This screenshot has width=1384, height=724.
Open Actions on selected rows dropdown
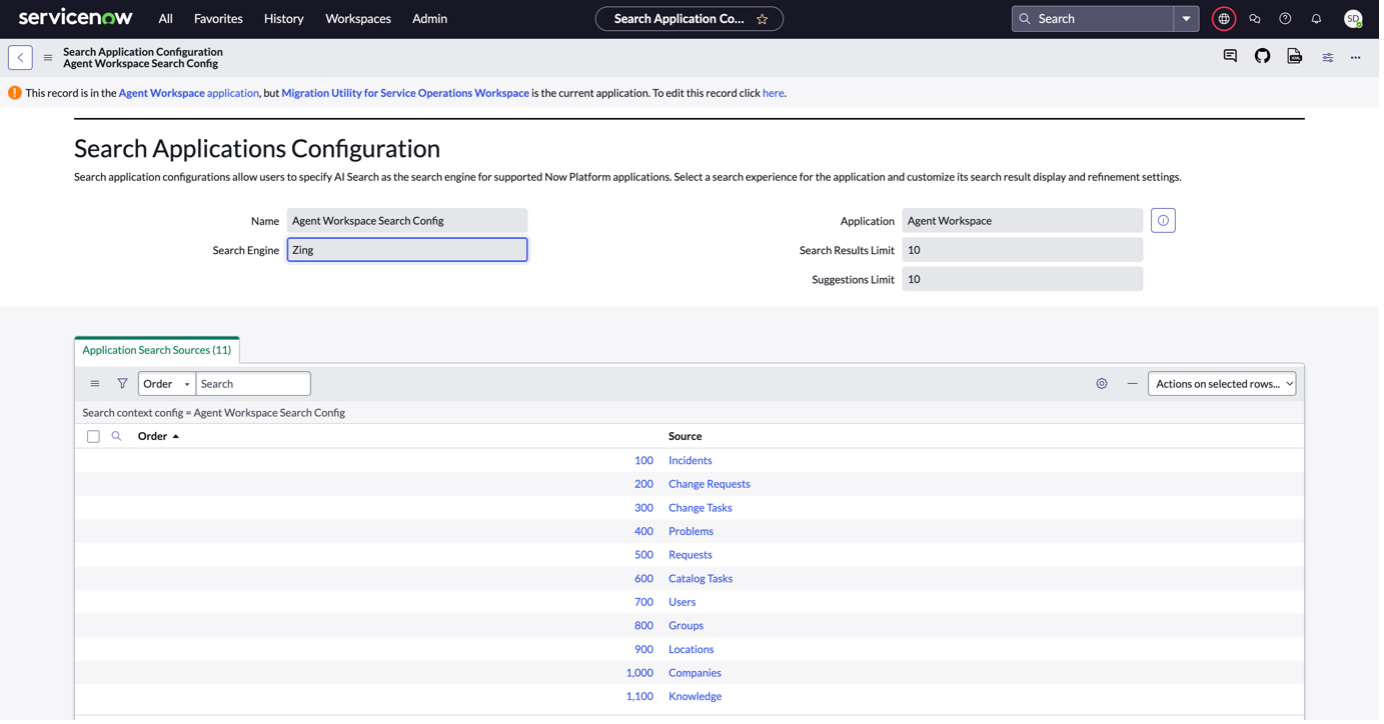(x=1226, y=385)
